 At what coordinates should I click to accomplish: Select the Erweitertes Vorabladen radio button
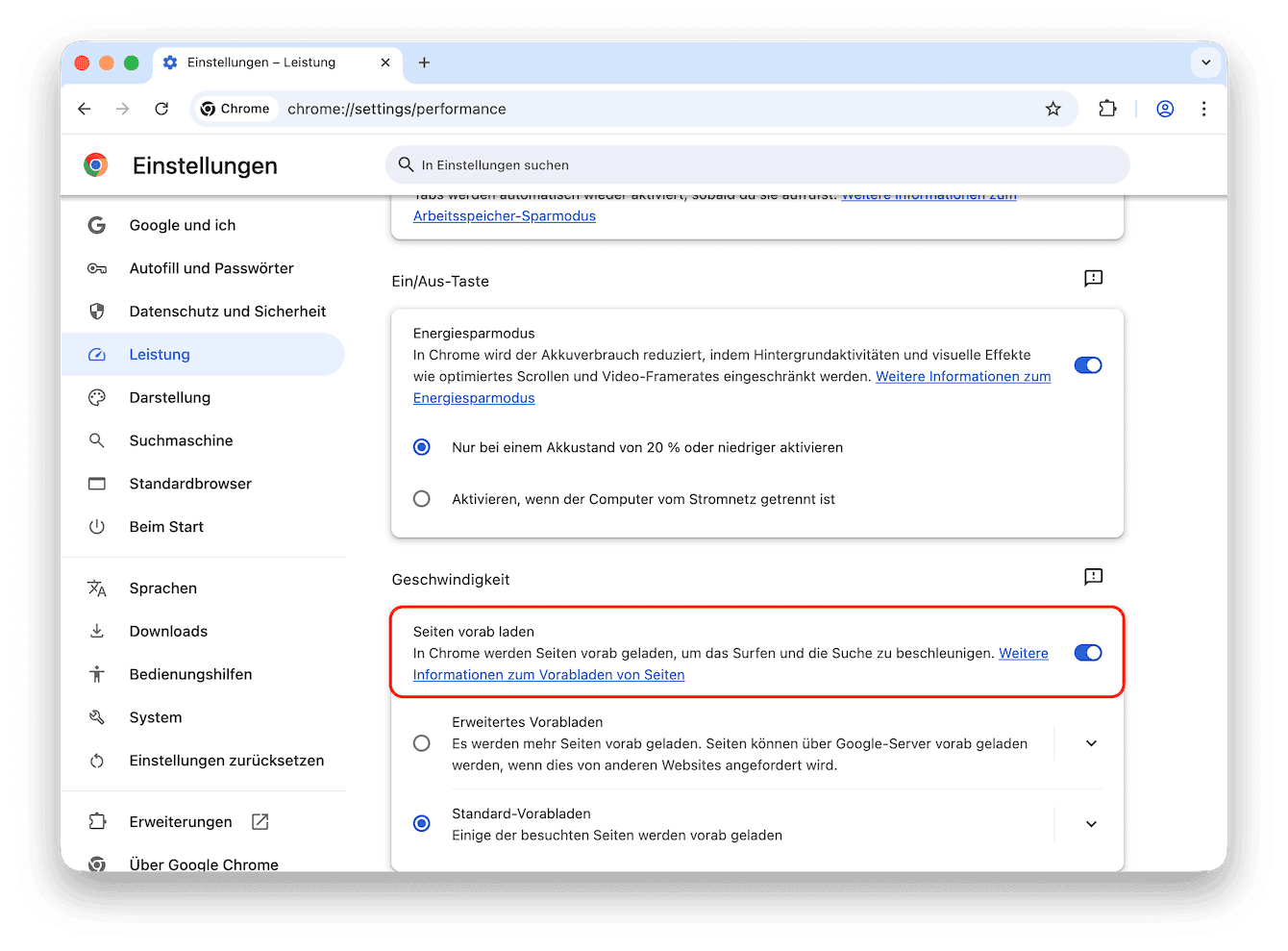(x=421, y=742)
